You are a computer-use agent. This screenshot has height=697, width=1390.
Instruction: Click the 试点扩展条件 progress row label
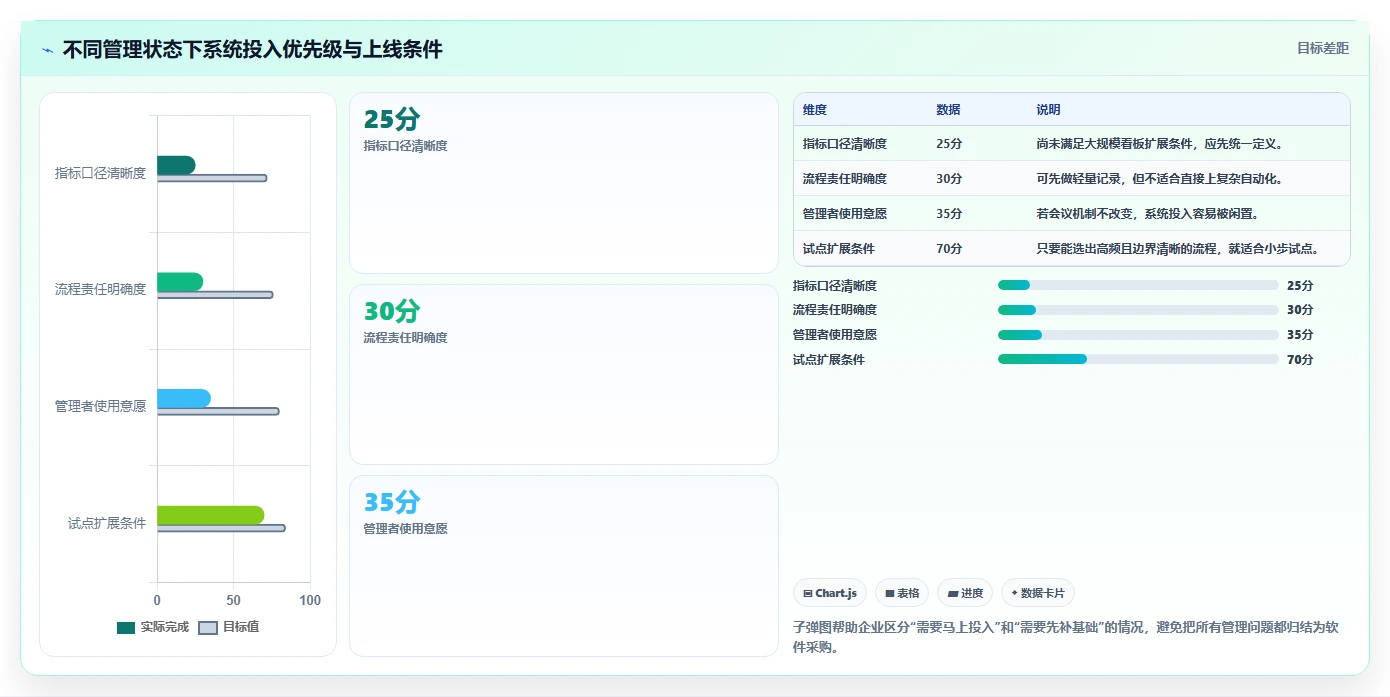tap(829, 360)
